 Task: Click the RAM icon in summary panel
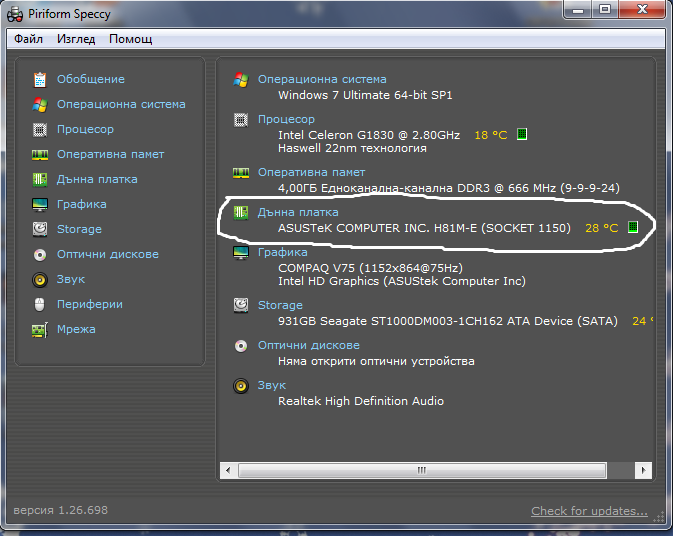tap(241, 173)
